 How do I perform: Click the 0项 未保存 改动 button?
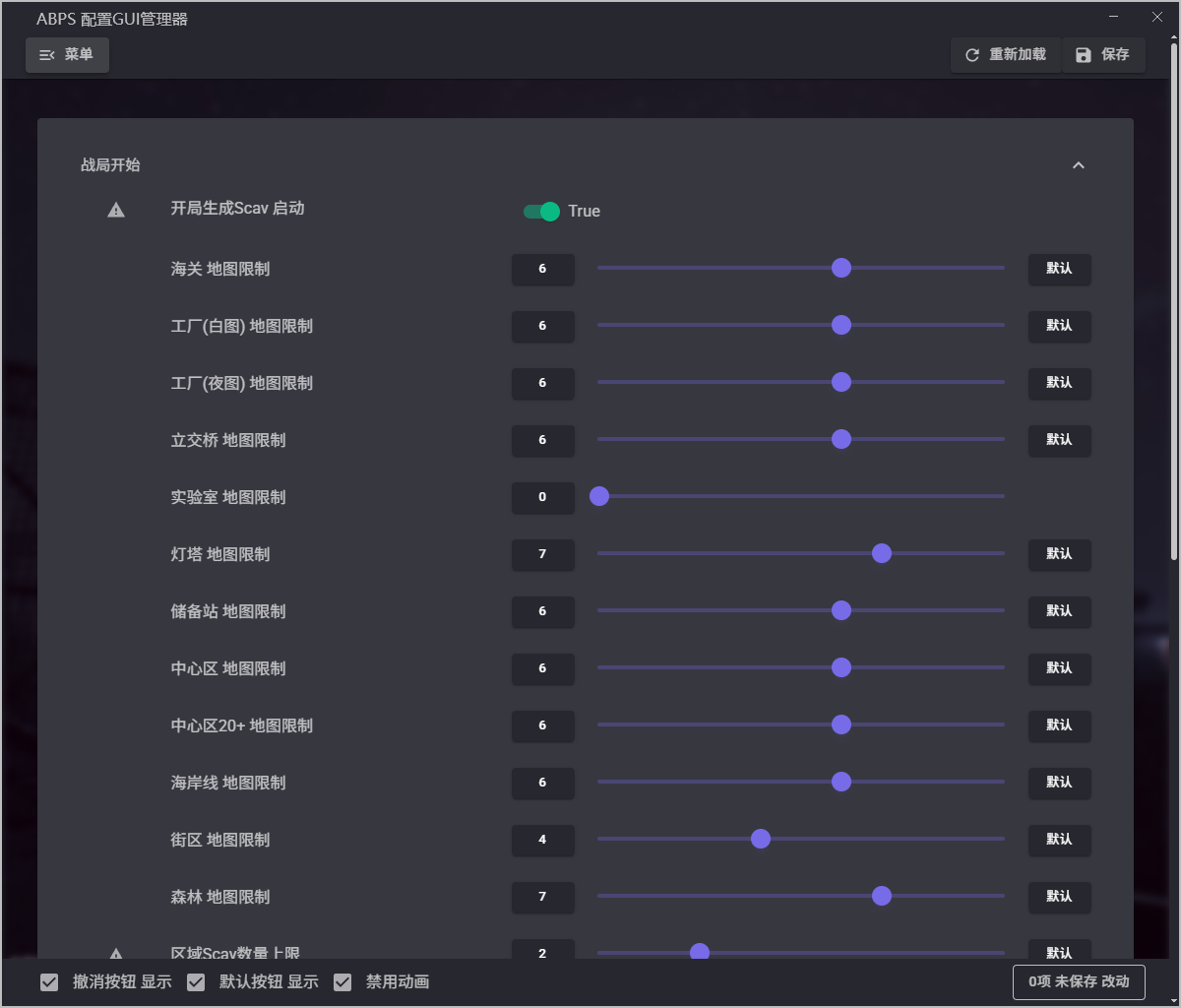tap(1079, 981)
